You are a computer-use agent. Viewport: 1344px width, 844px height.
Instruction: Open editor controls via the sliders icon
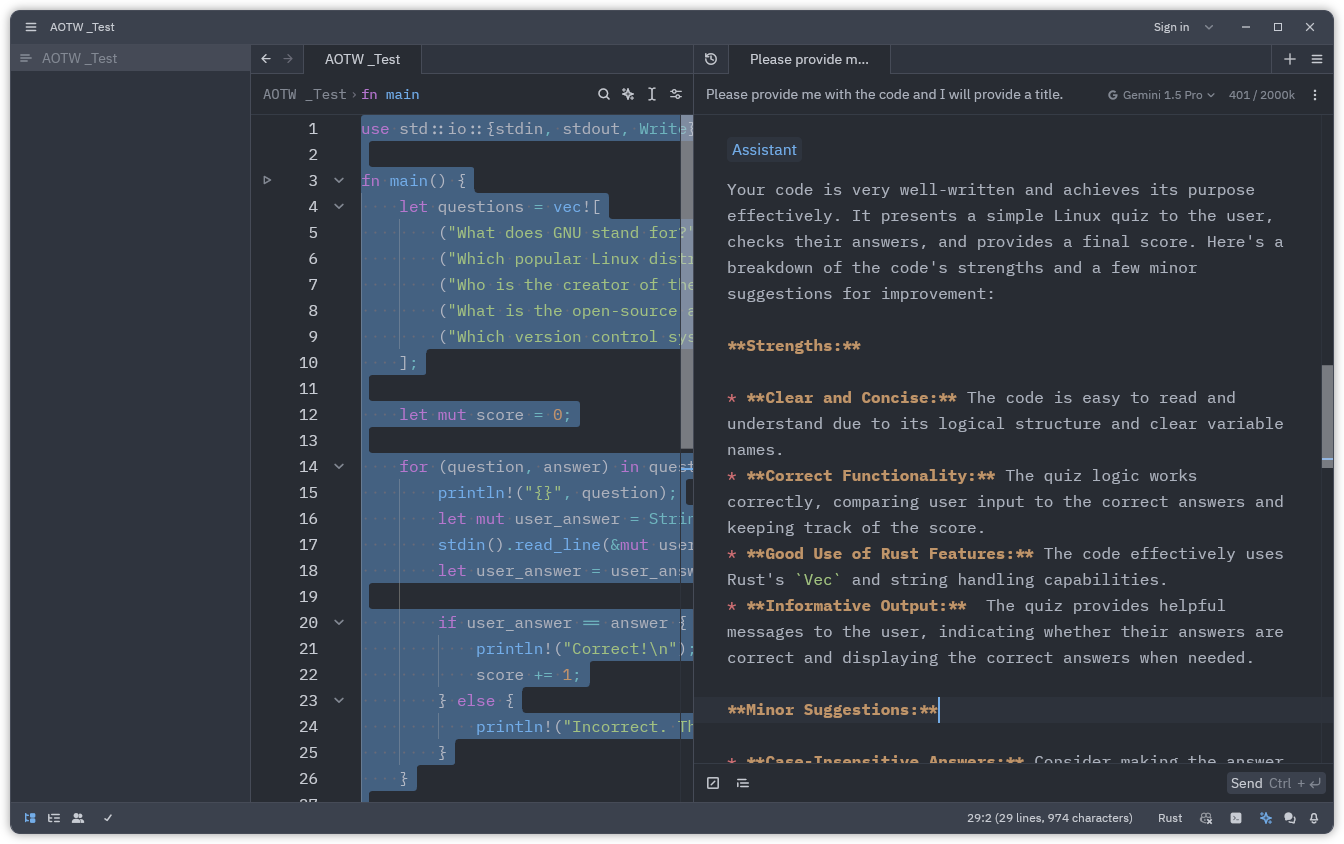[676, 93]
